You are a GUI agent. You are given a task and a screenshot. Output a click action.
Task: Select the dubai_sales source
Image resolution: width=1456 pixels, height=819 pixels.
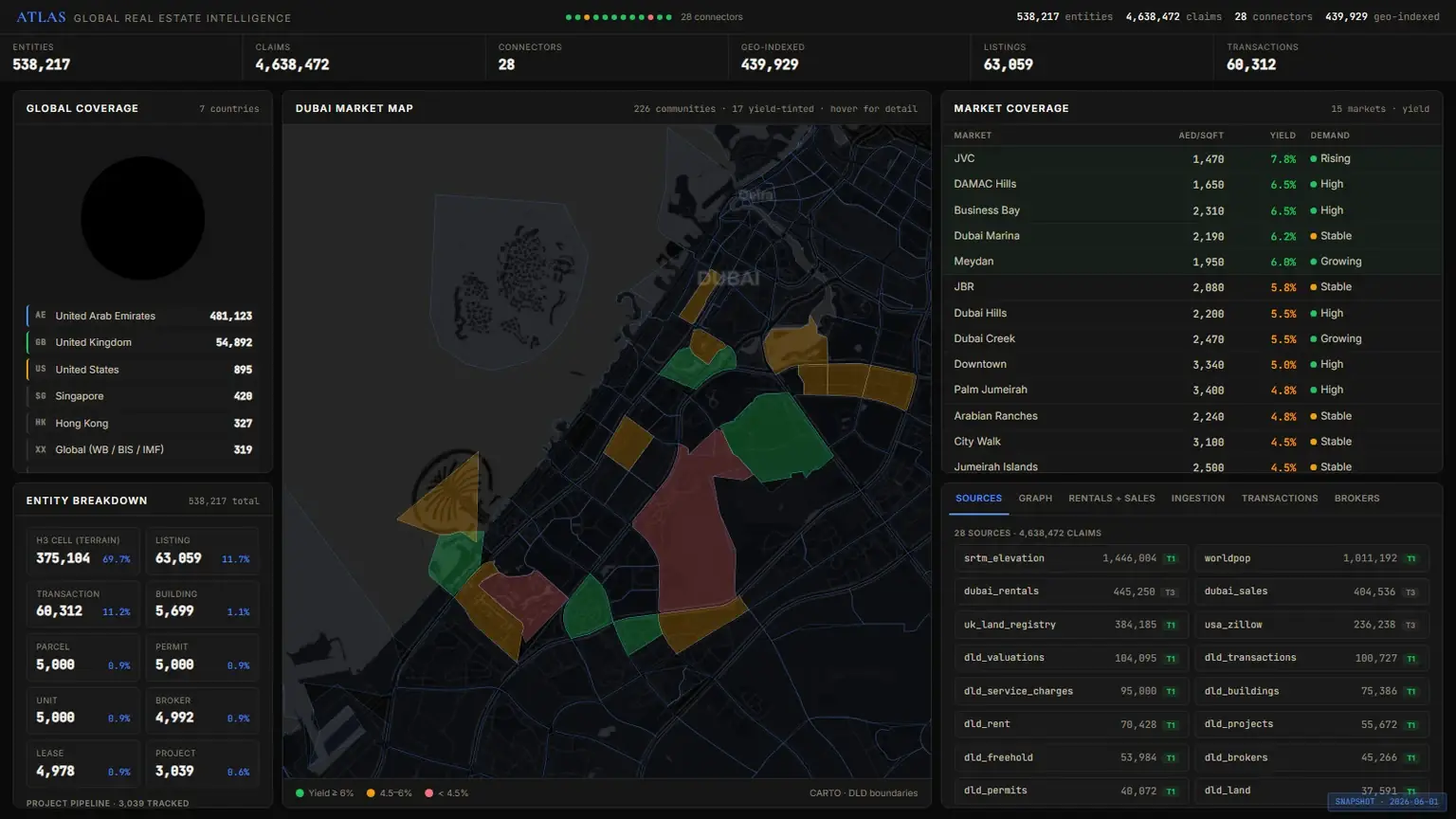click(1312, 591)
